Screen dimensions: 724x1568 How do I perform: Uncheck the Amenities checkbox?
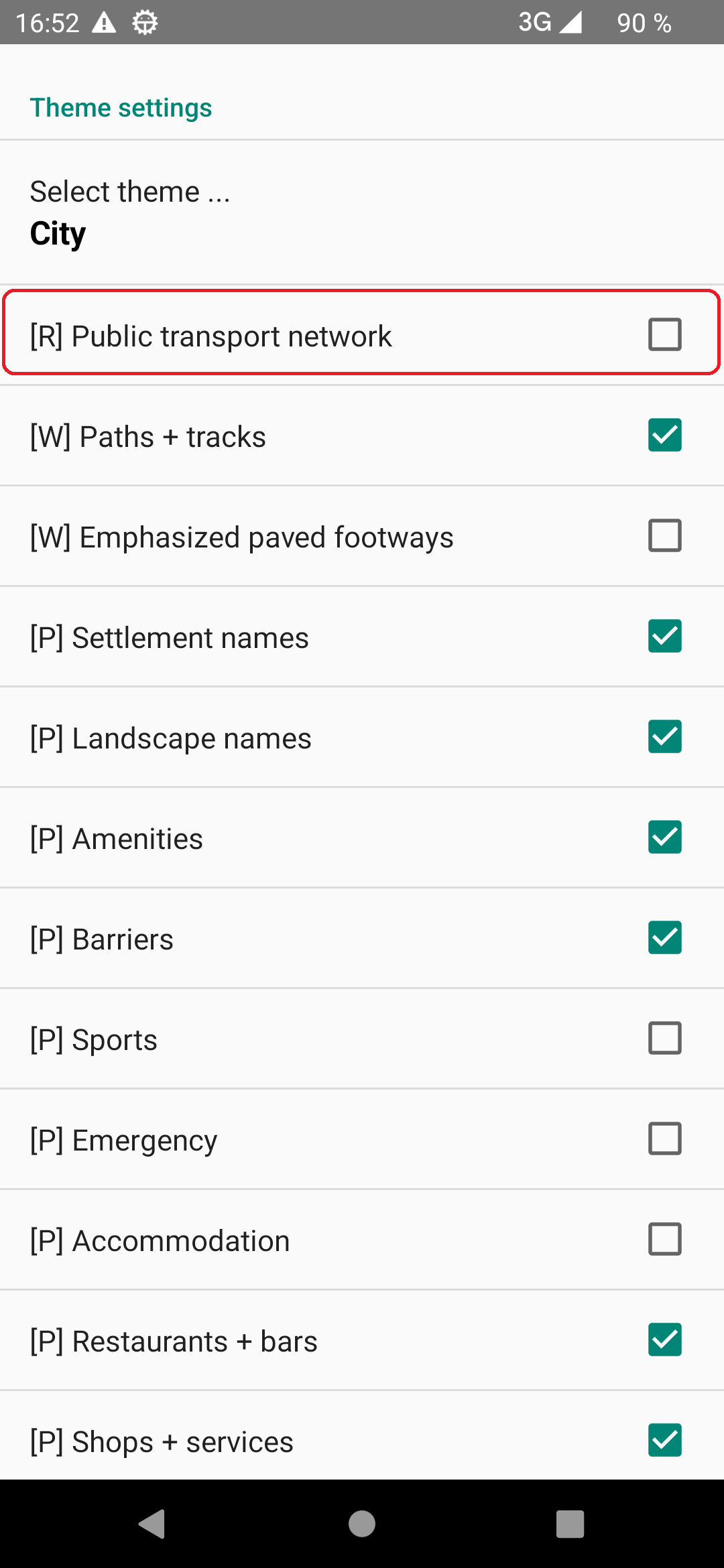point(664,837)
